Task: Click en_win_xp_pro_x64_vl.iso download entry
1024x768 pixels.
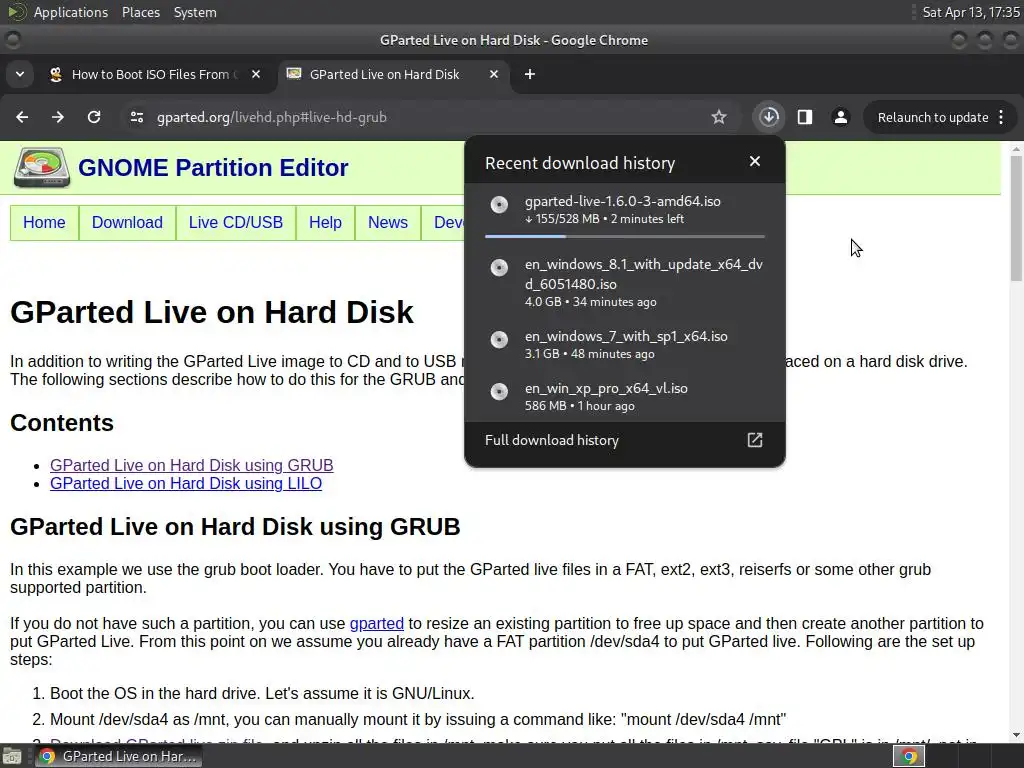Action: (624, 396)
